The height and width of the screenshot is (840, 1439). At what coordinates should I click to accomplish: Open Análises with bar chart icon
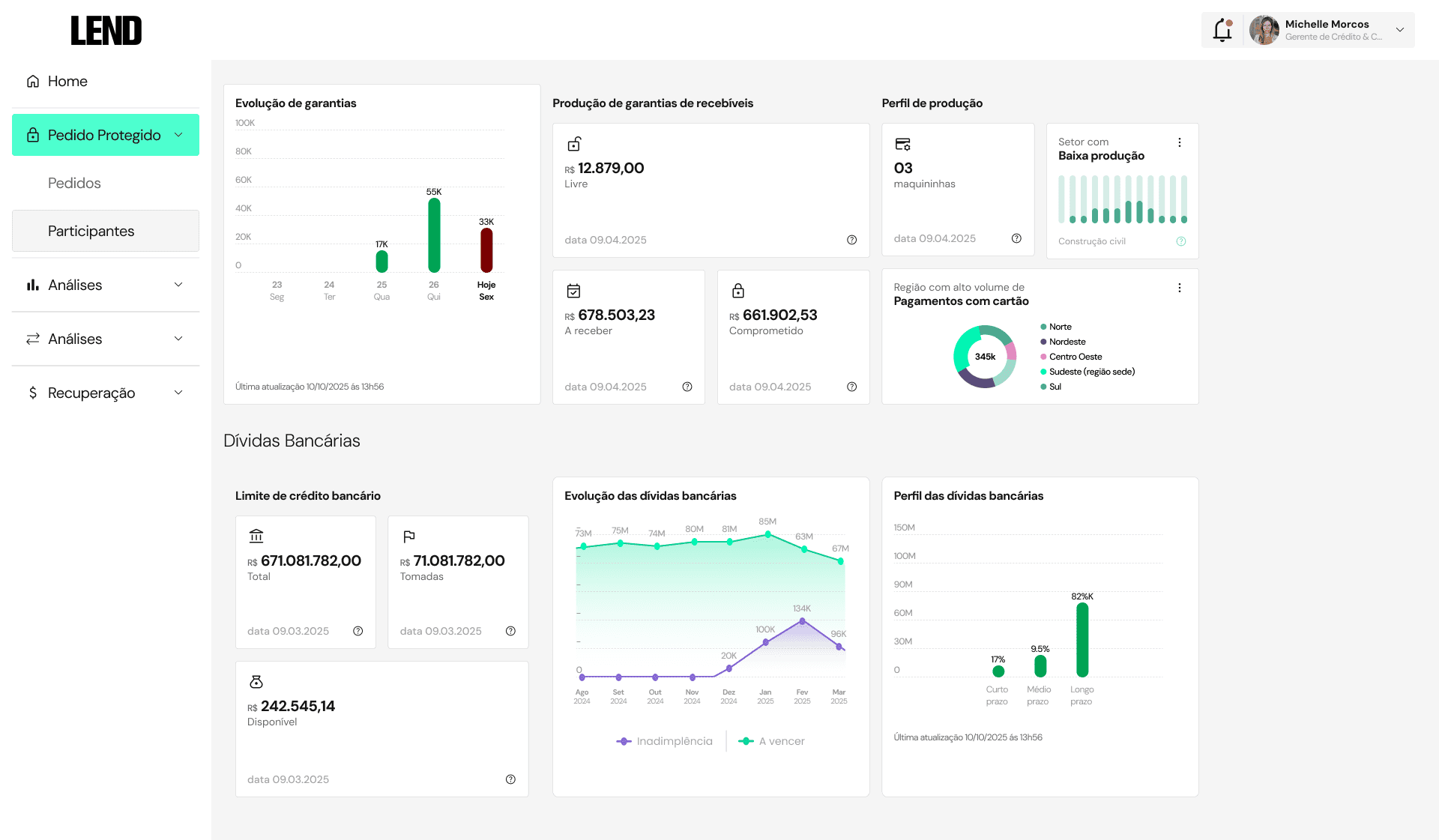(106, 285)
